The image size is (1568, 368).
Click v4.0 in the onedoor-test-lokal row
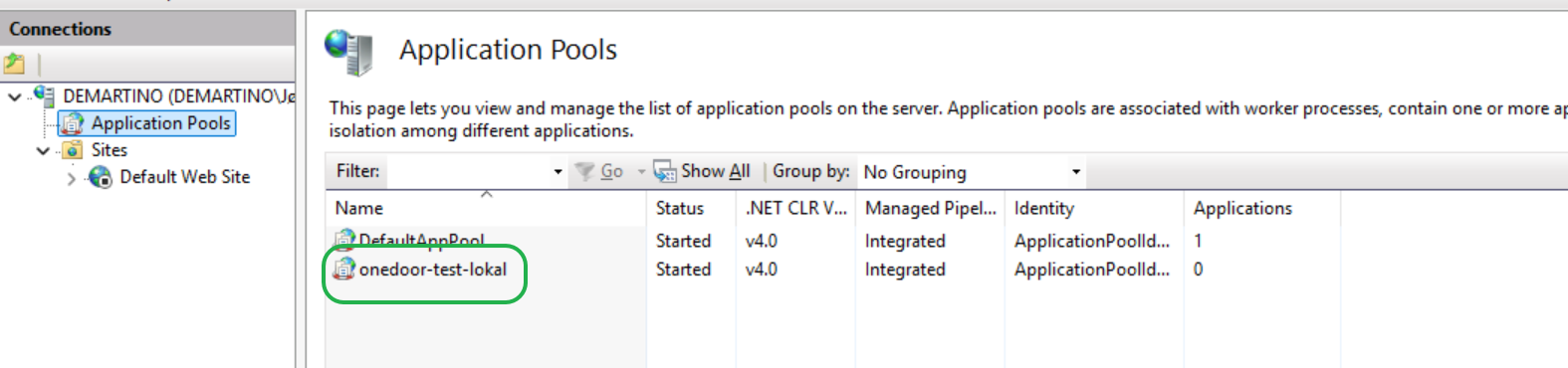[x=762, y=270]
